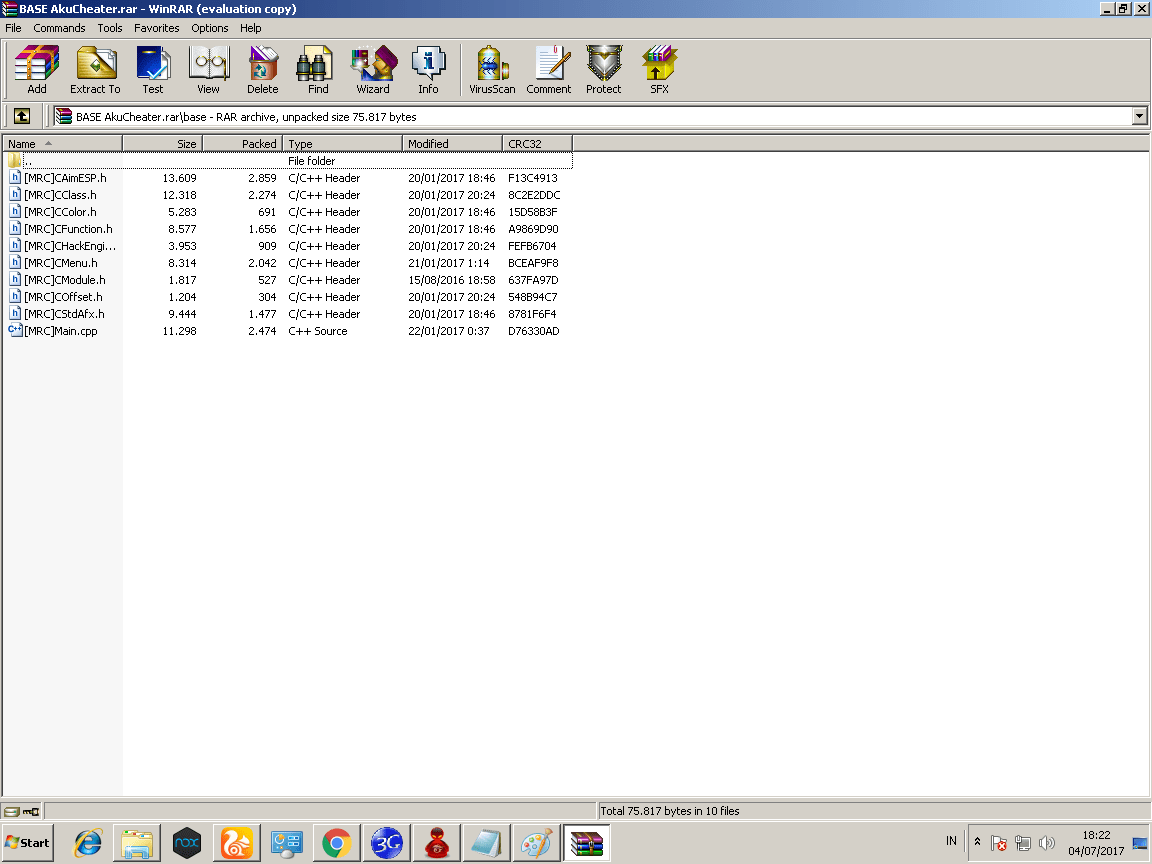Click the drive icon in status bar
Image resolution: width=1152 pixels, height=864 pixels.
click(x=11, y=811)
